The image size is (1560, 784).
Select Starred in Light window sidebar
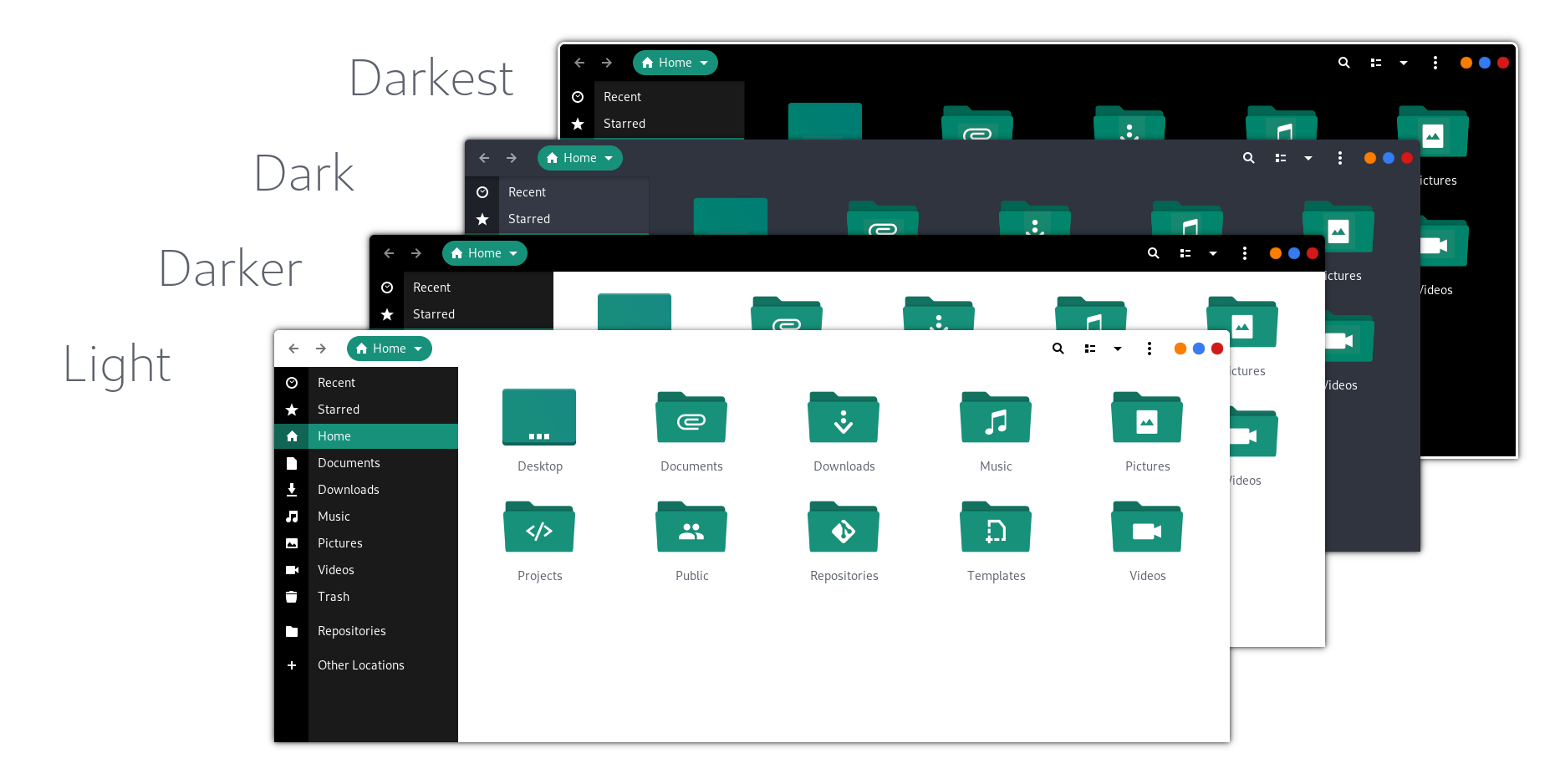point(366,410)
